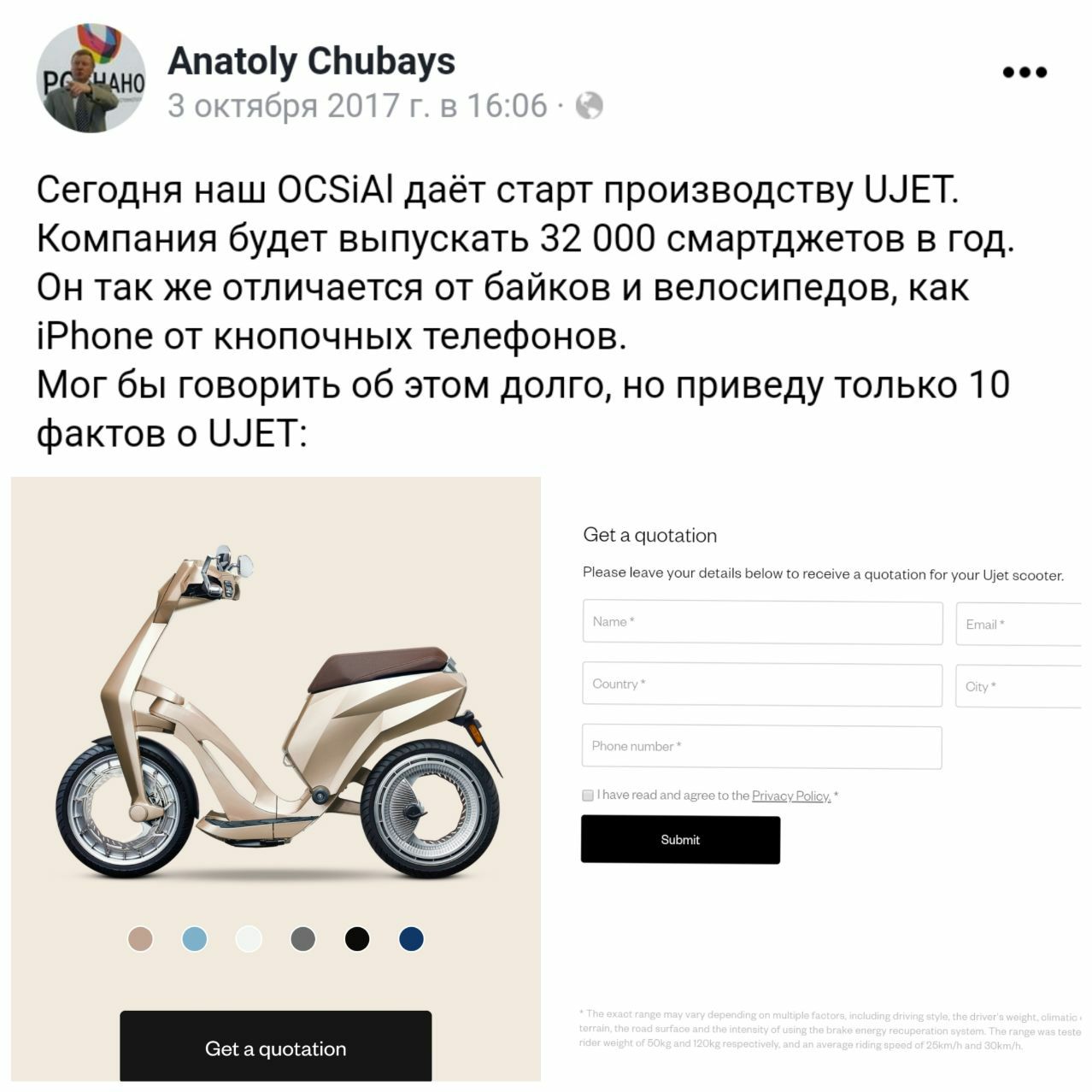Focus the Phone number input field
The image size is (1092, 1092).
tap(762, 747)
